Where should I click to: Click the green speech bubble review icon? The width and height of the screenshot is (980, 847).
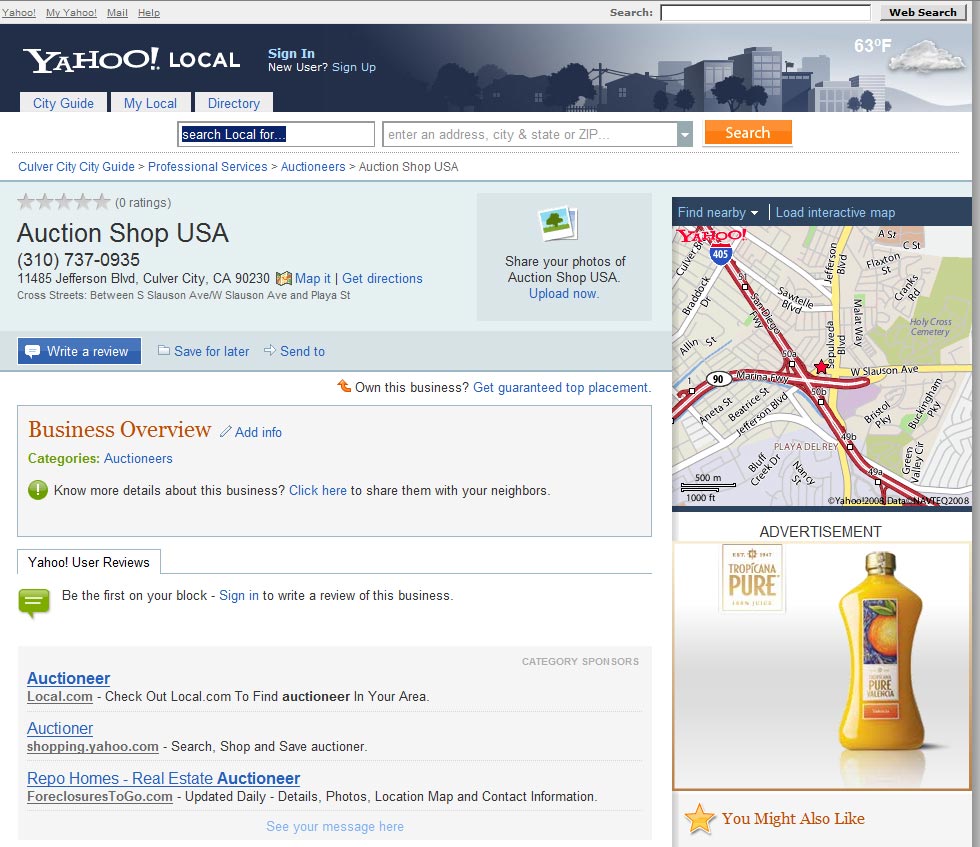34,603
